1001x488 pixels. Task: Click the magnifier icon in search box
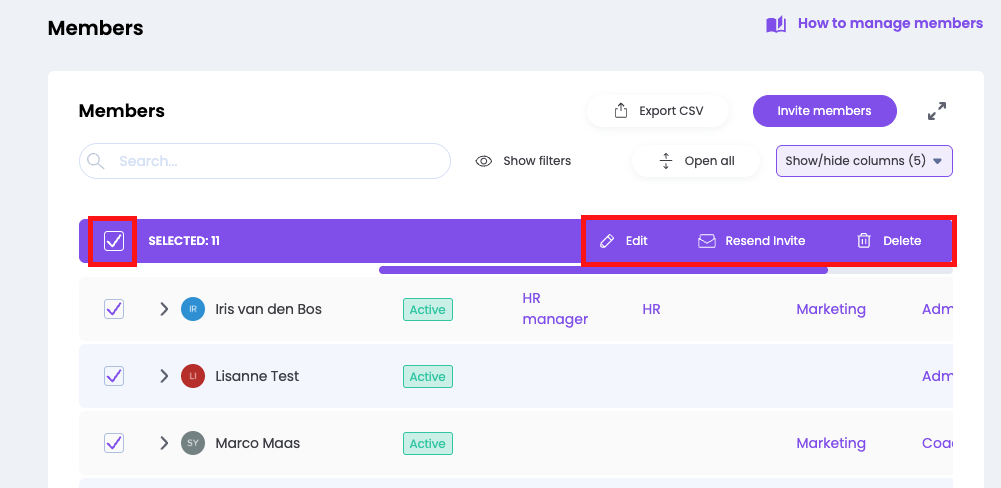click(96, 161)
